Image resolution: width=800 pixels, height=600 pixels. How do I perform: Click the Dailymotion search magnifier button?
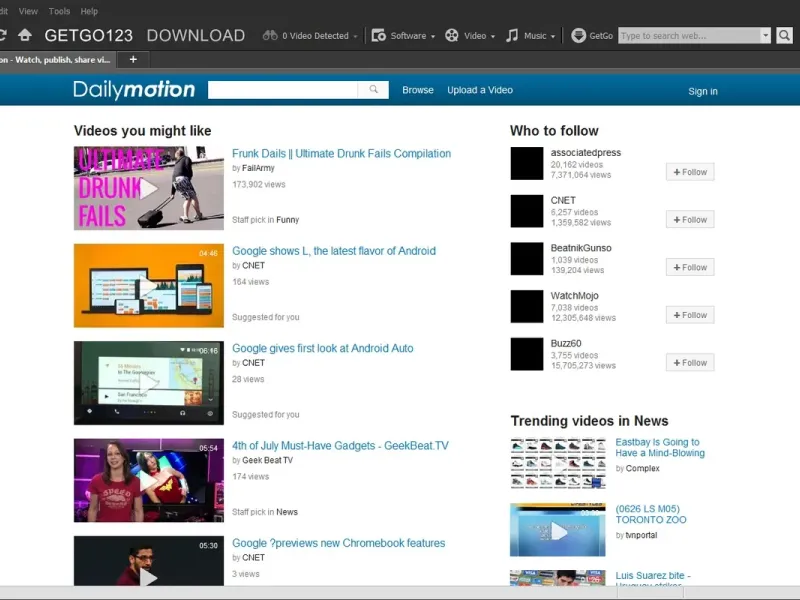[373, 90]
